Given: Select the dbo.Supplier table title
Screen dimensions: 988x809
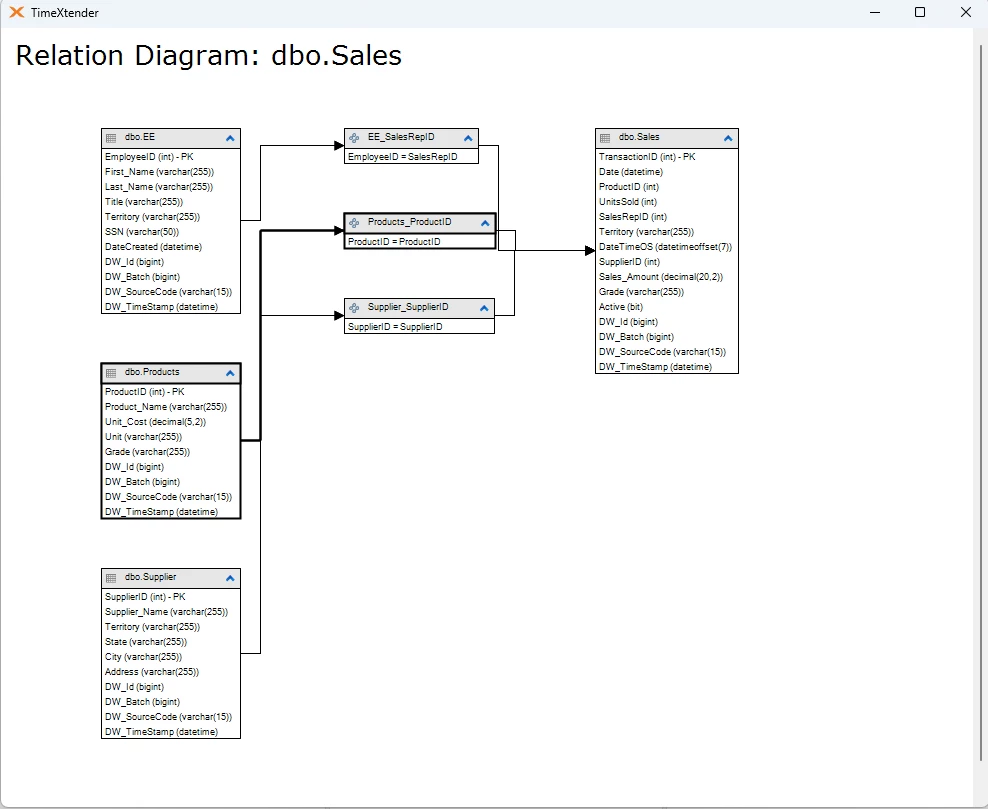Looking at the screenshot, I should point(151,577).
